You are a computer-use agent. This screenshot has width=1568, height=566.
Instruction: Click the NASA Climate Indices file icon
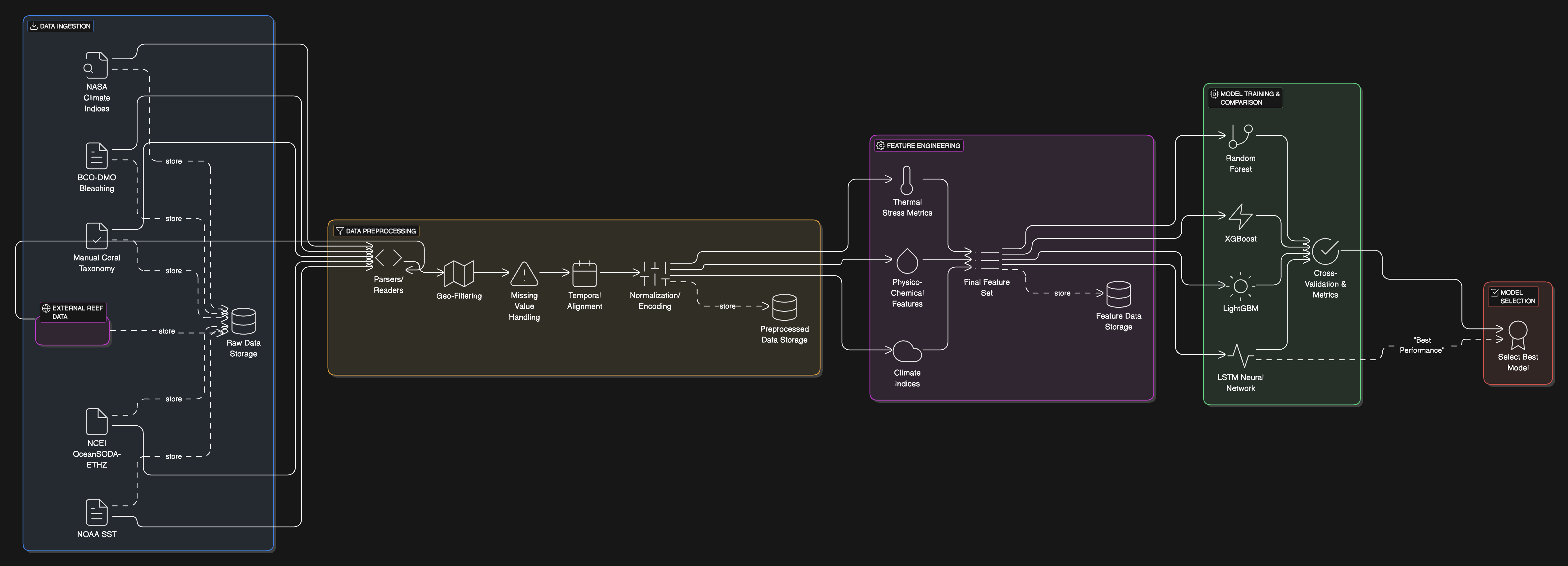(x=96, y=65)
